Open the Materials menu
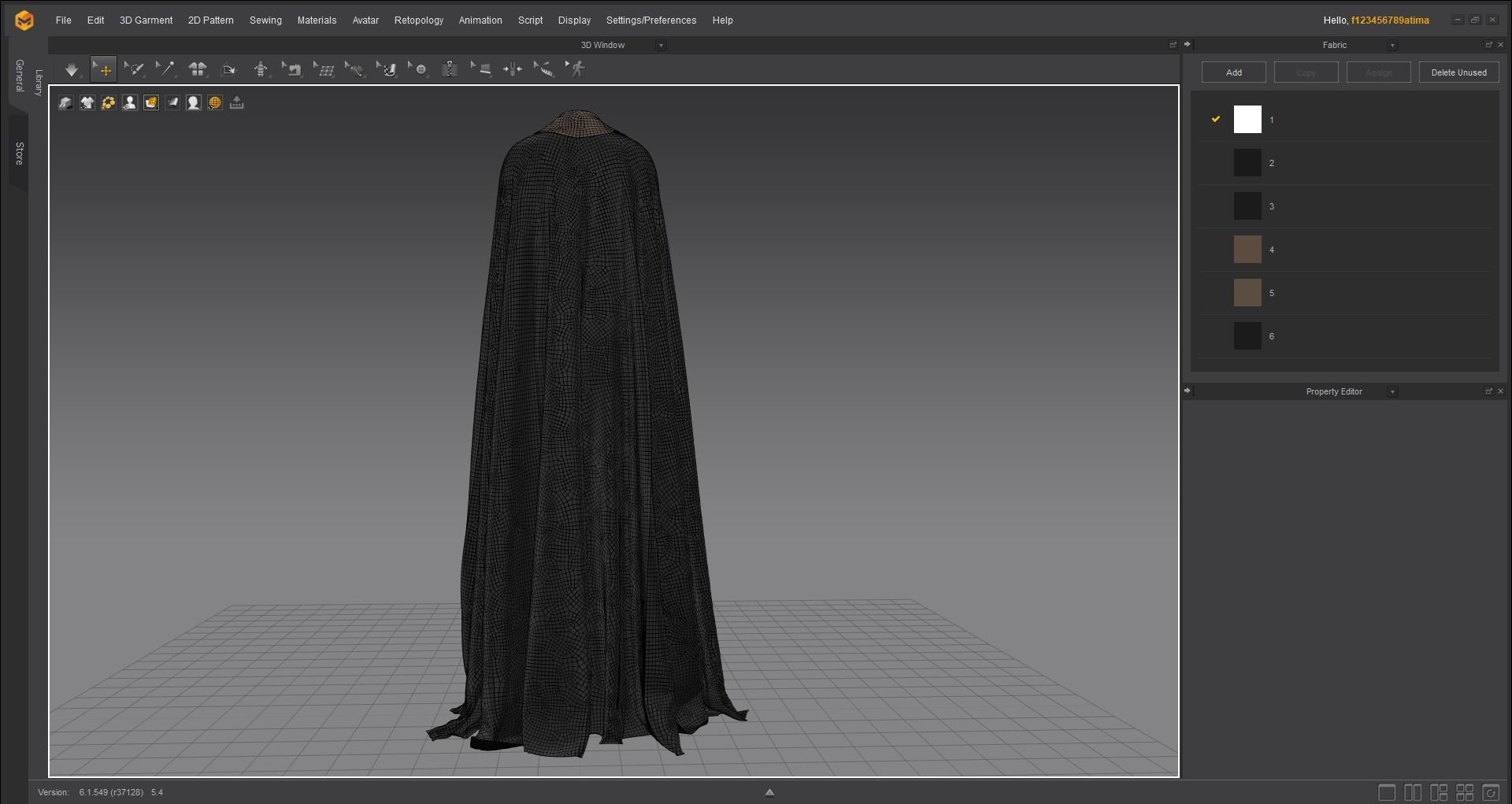1512x804 pixels. pos(317,20)
